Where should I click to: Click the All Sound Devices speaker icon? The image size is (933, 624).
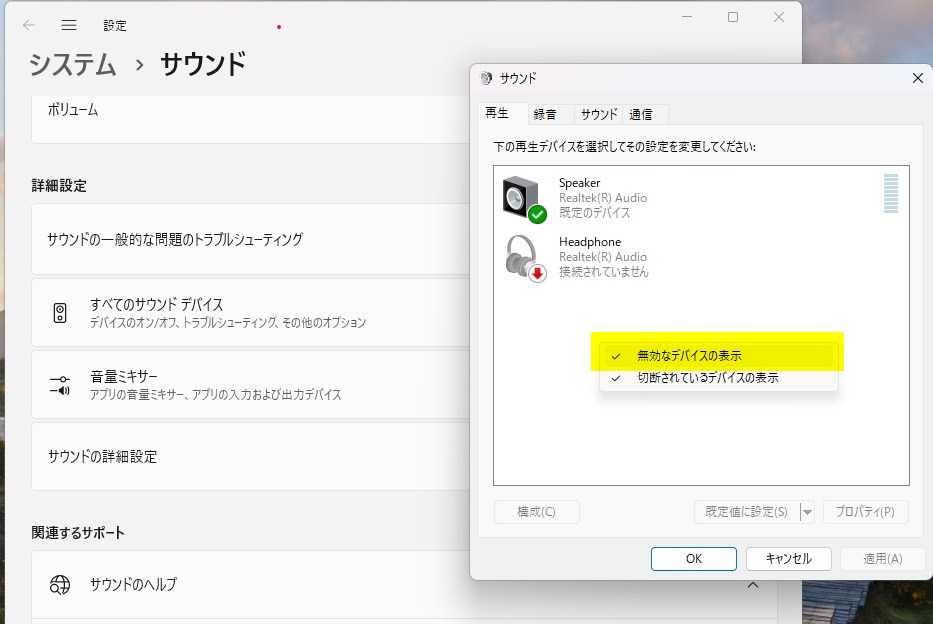(60, 313)
